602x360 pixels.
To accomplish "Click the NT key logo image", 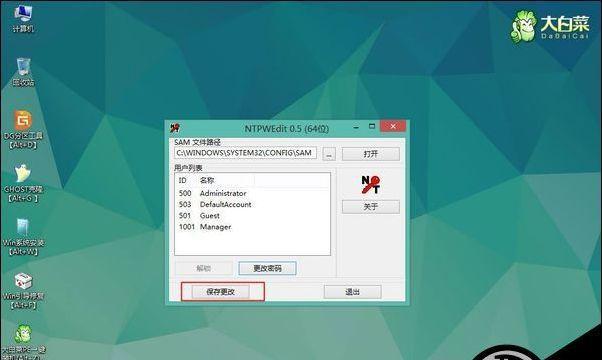I will pyautogui.click(x=370, y=185).
